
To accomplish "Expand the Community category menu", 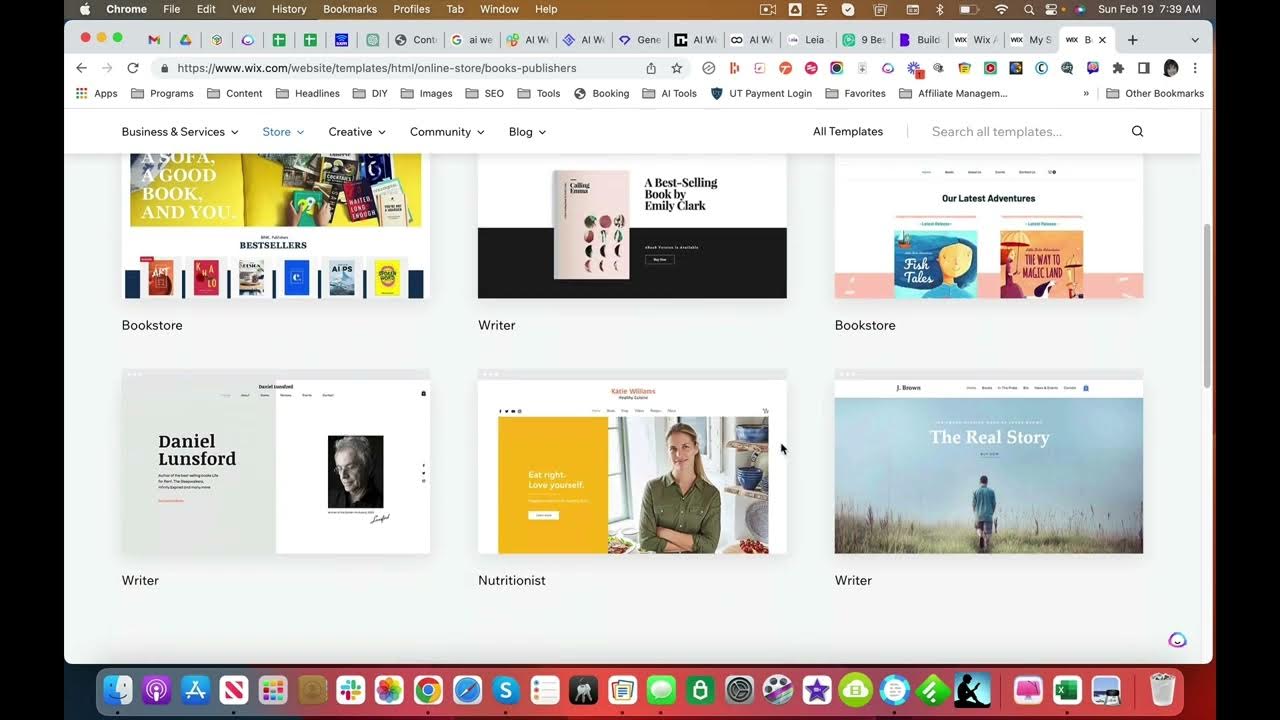I will (x=447, y=132).
